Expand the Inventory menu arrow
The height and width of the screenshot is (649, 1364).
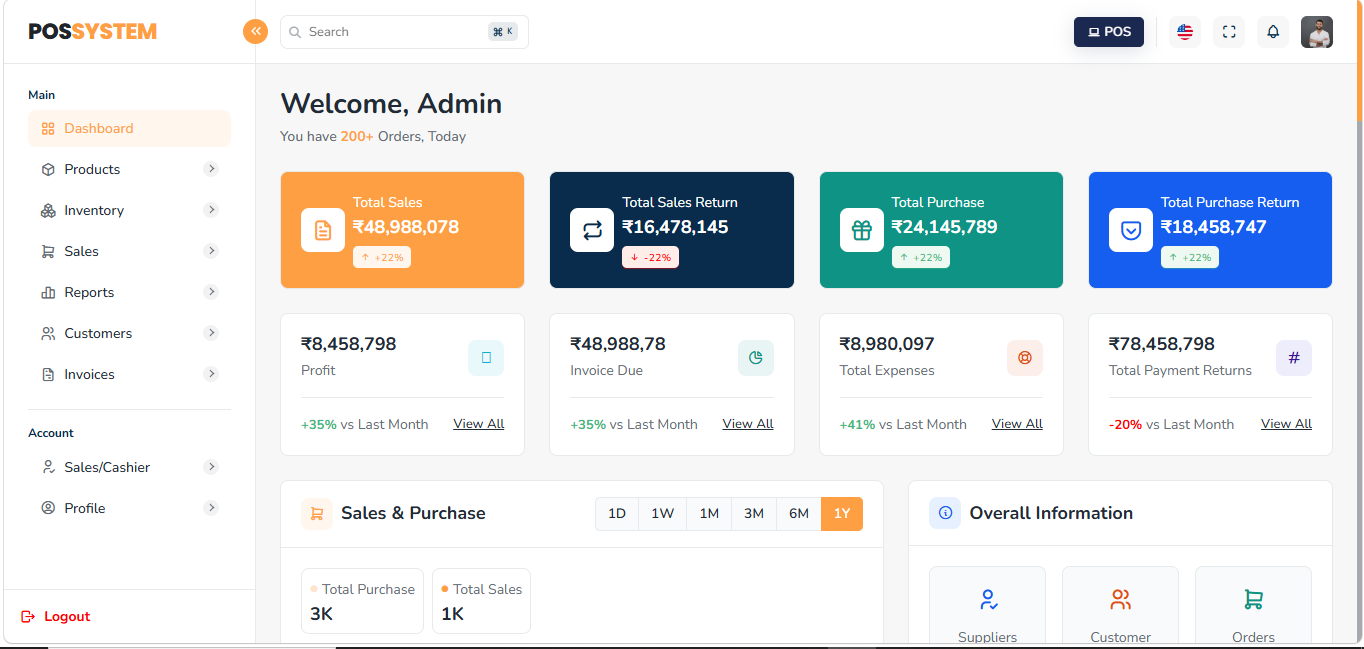[211, 210]
